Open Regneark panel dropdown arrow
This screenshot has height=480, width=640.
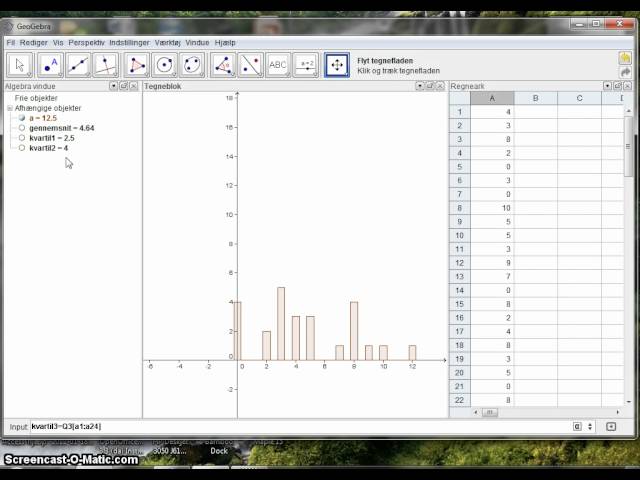[x=607, y=86]
